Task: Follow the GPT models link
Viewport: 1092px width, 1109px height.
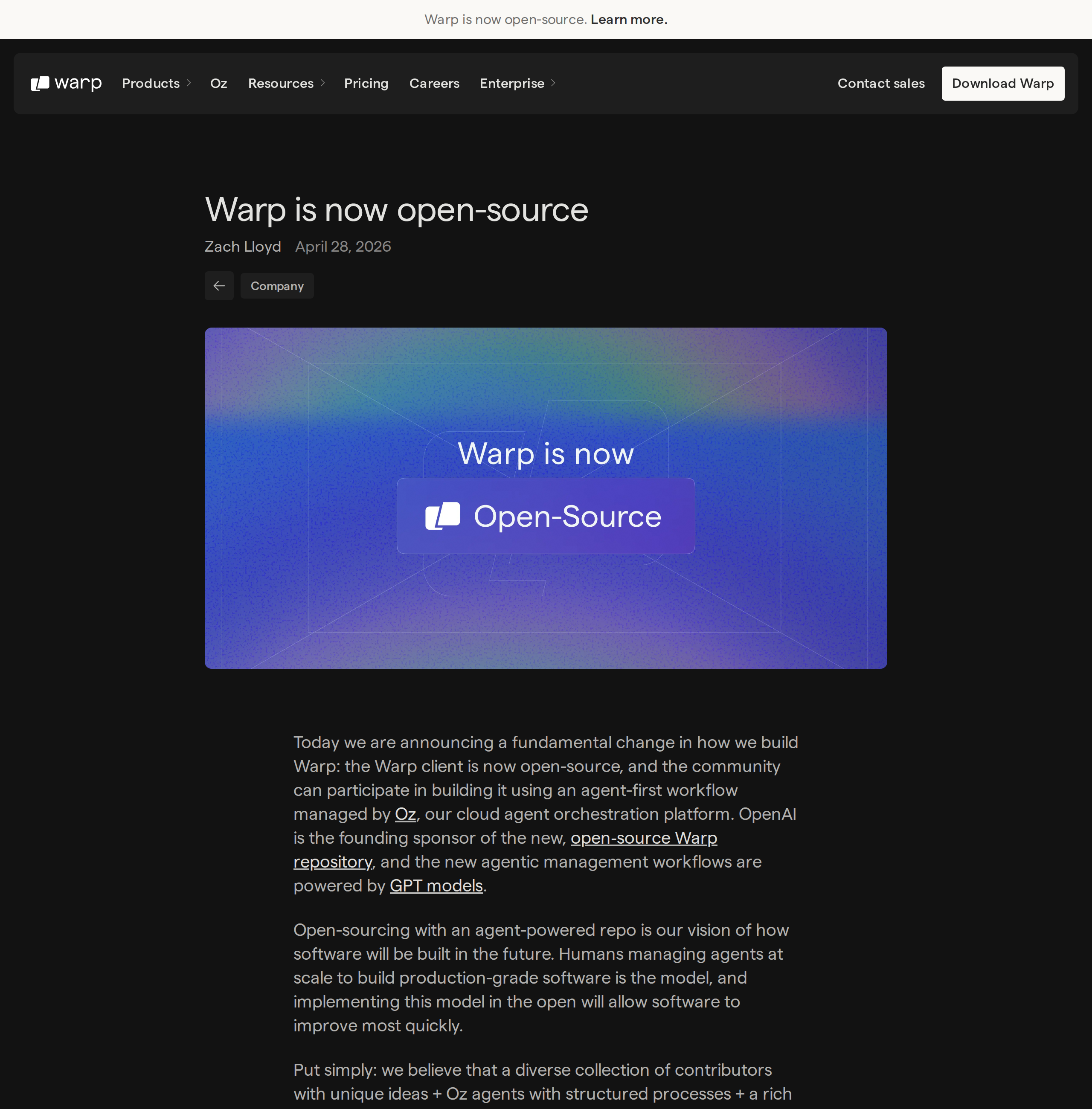Action: pyautogui.click(x=436, y=886)
